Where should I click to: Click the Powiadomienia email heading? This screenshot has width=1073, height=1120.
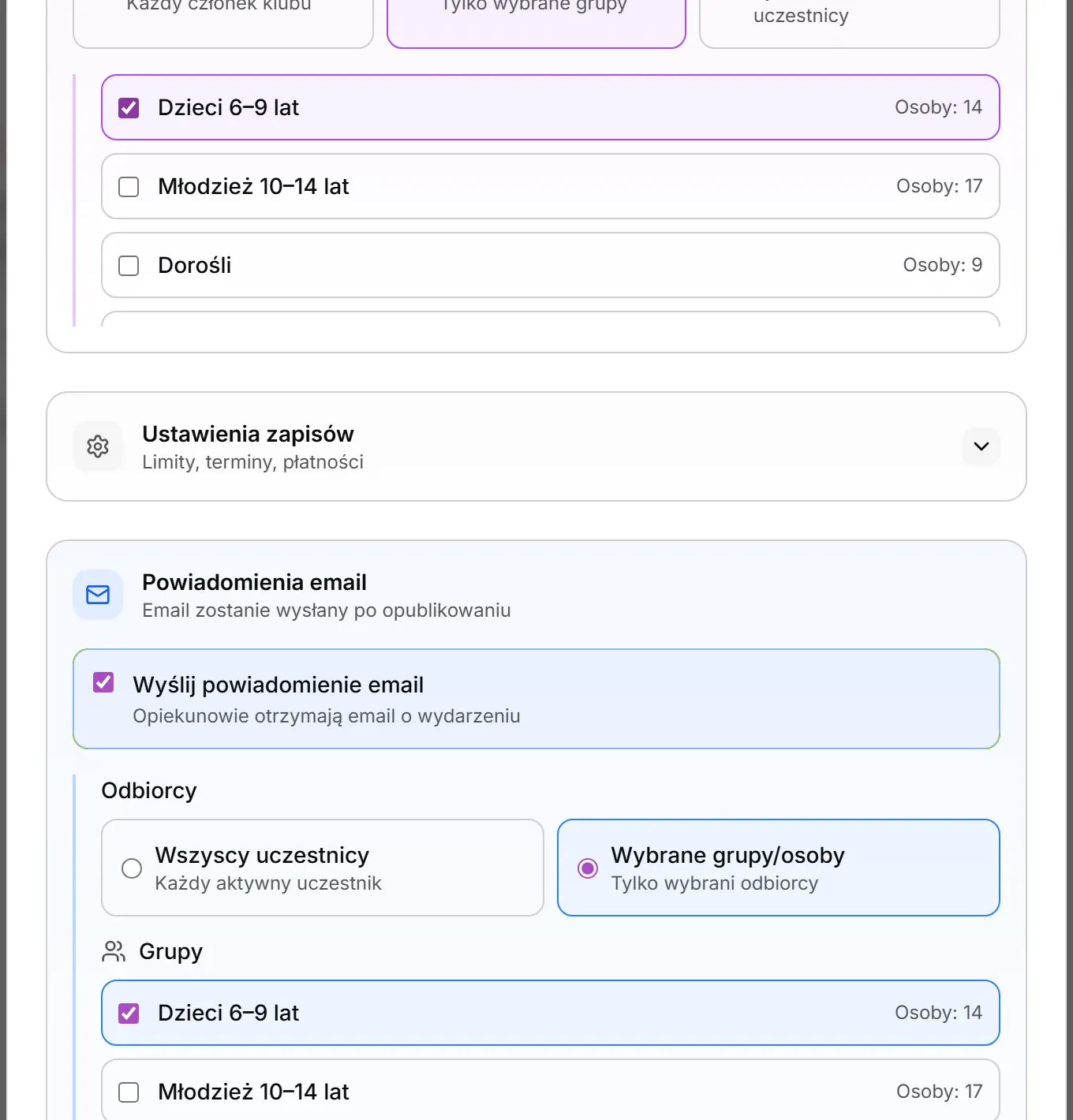(x=254, y=582)
